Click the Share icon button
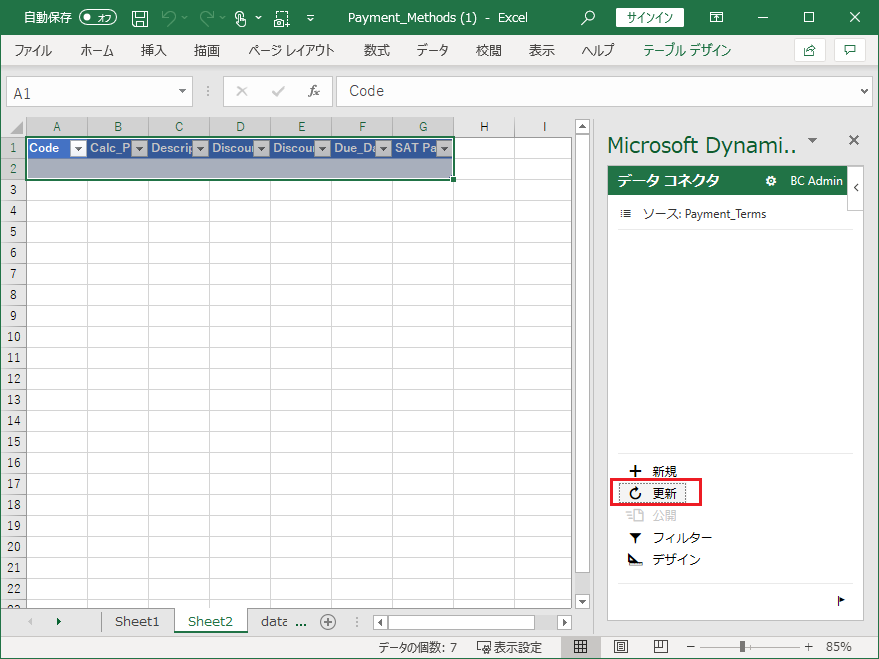Viewport: 879px width, 659px height. 809,50
